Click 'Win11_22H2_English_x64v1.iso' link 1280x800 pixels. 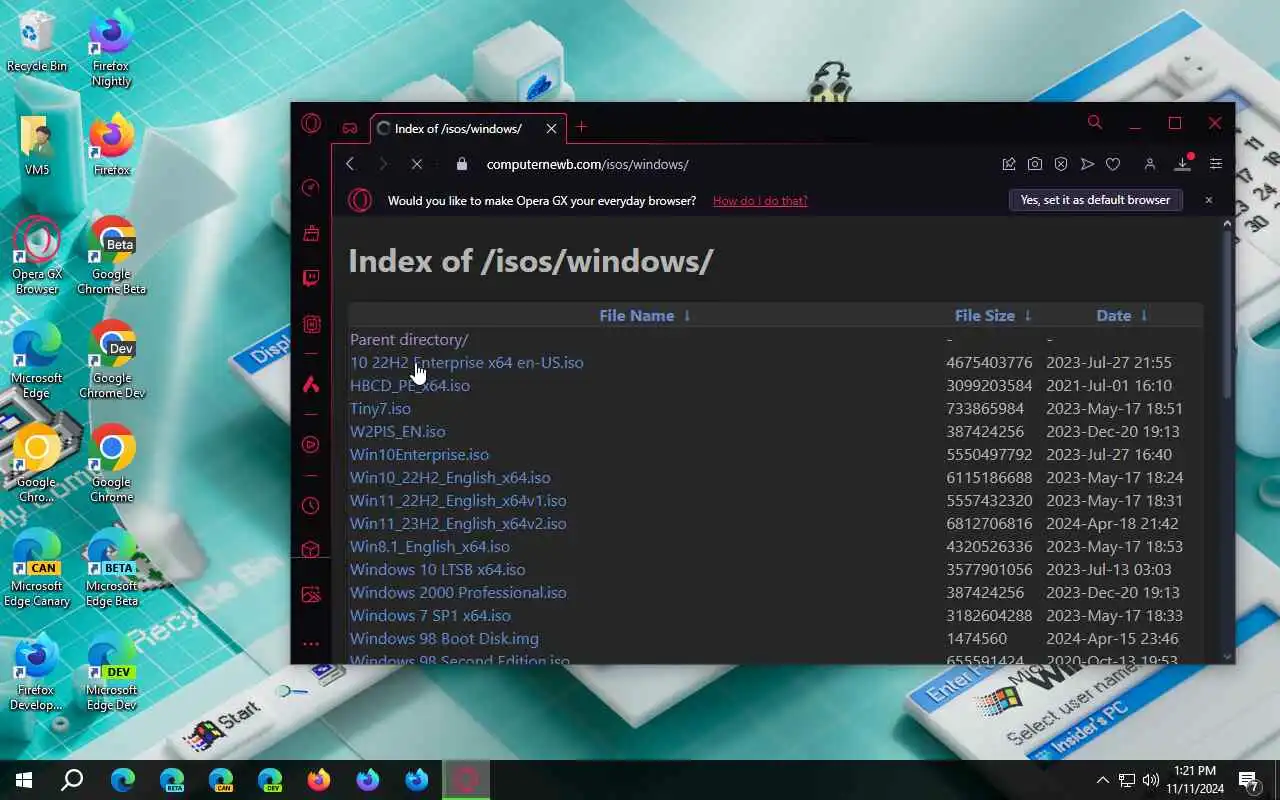pyautogui.click(x=458, y=500)
